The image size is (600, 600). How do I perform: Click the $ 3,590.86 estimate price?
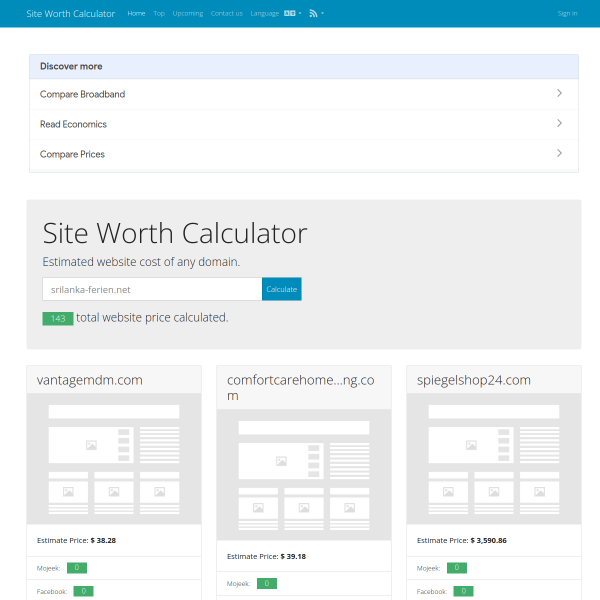(x=489, y=540)
